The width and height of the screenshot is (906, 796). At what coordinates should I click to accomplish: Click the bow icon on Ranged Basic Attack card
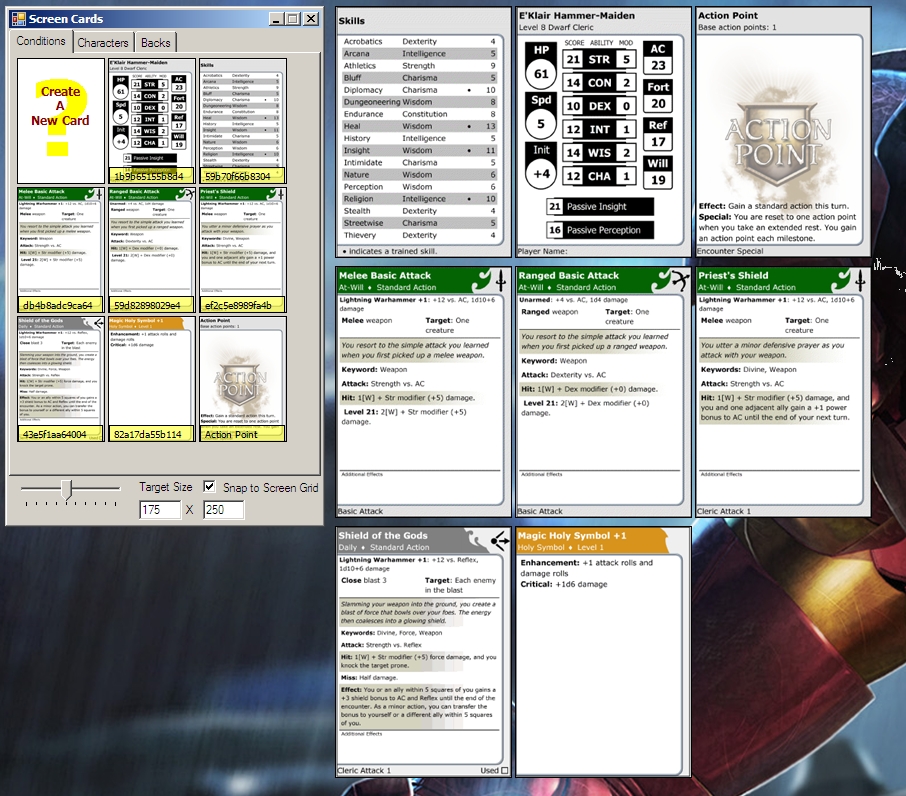680,280
